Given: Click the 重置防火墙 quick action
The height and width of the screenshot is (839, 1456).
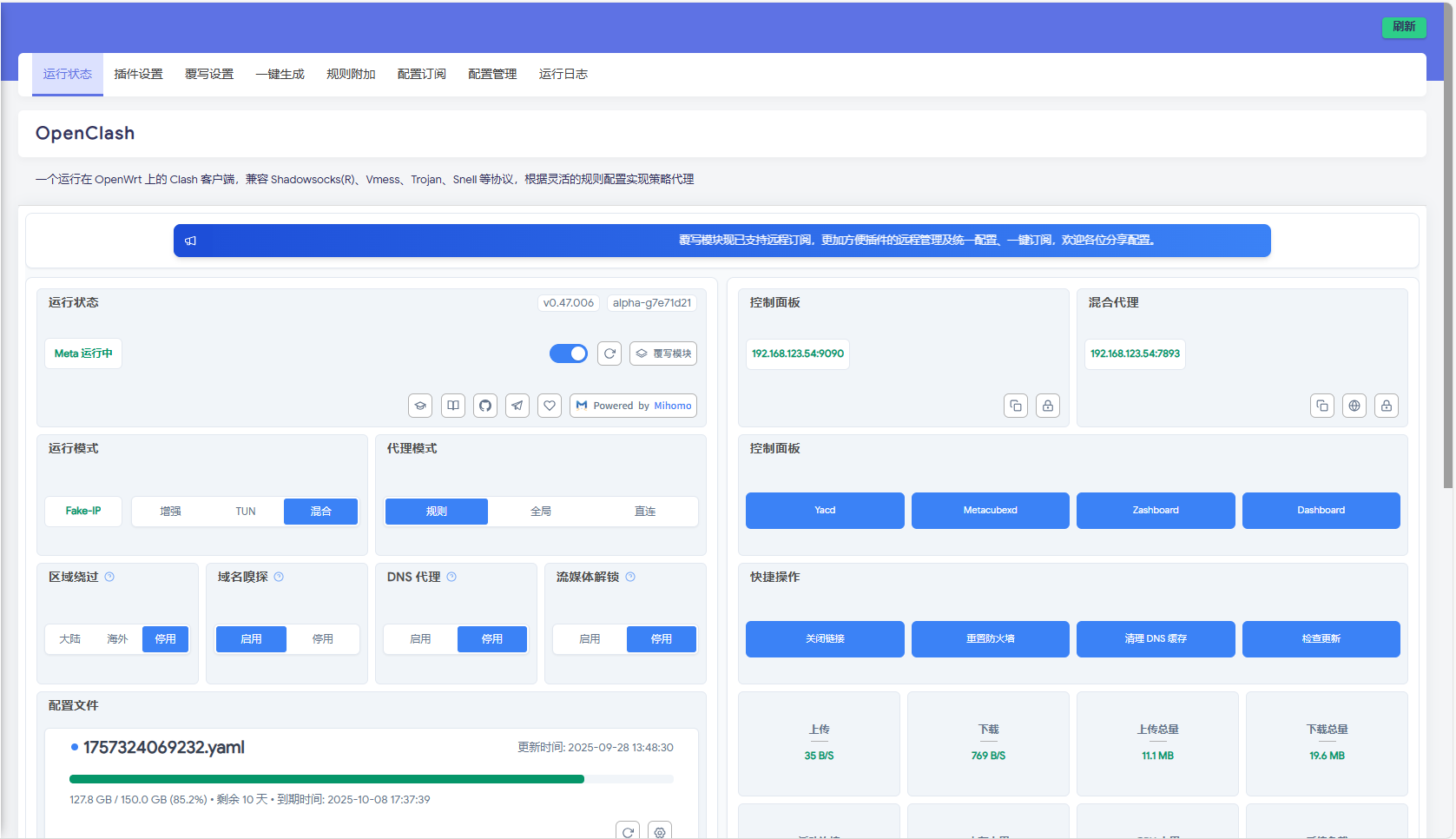Looking at the screenshot, I should (991, 639).
